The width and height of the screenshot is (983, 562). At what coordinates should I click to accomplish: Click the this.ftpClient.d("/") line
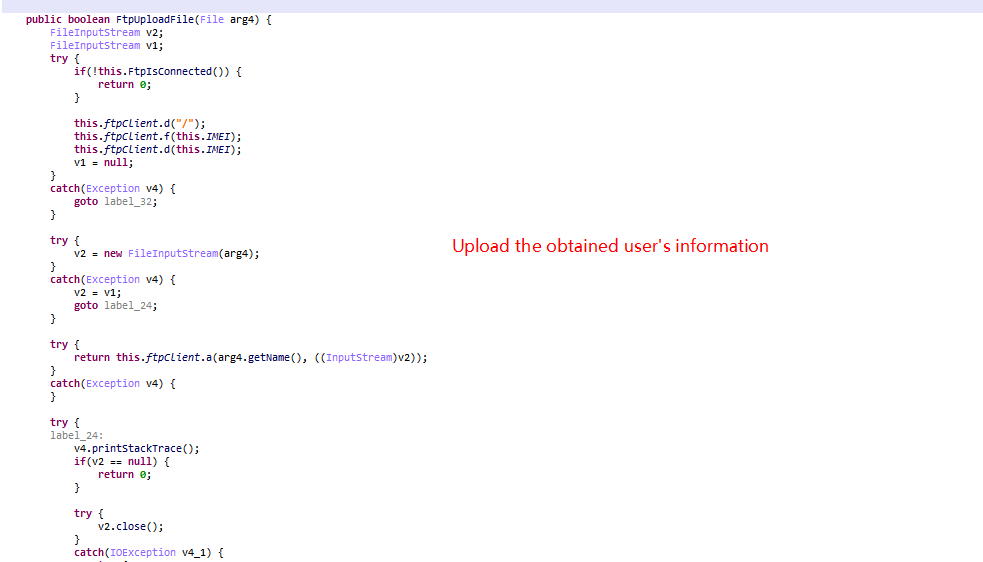point(140,124)
